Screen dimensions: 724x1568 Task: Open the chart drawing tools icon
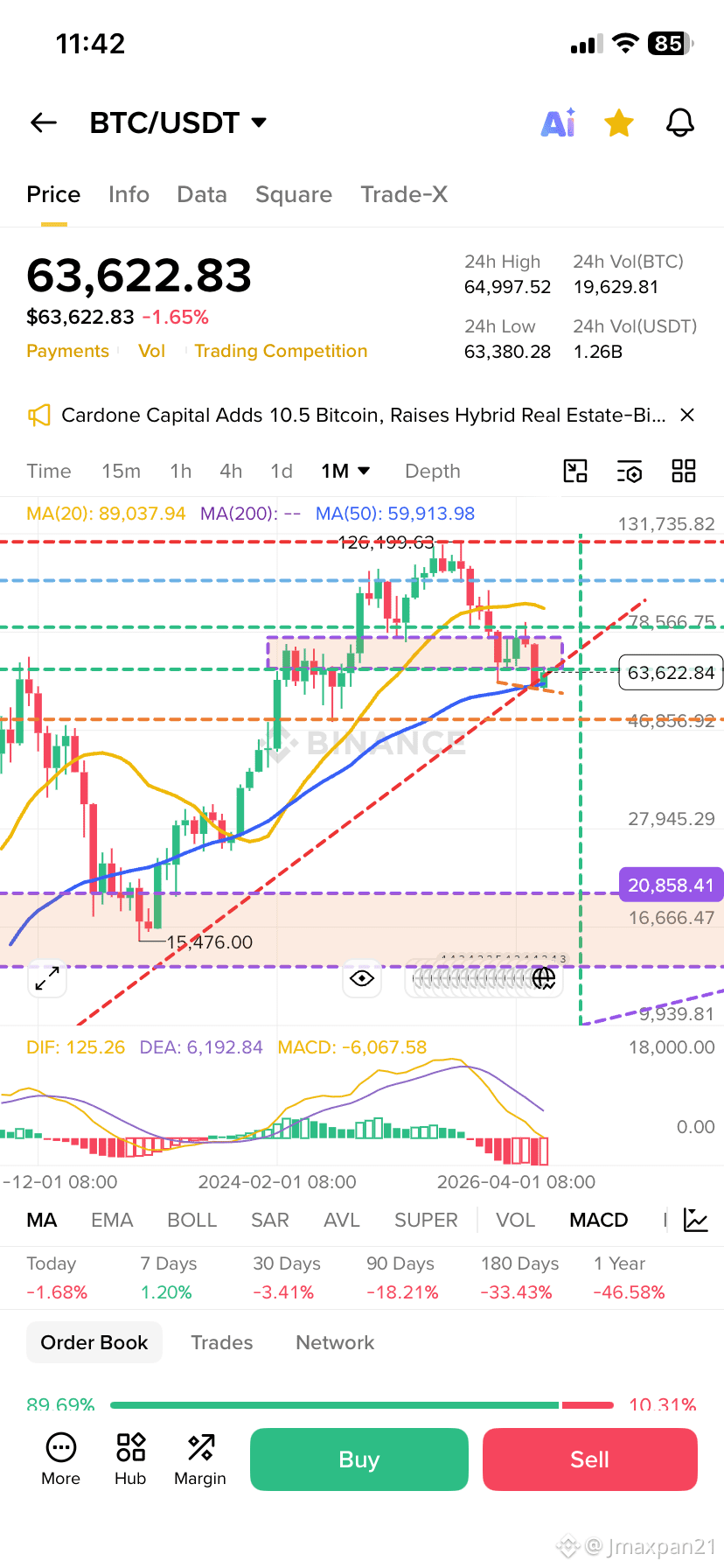tap(575, 471)
